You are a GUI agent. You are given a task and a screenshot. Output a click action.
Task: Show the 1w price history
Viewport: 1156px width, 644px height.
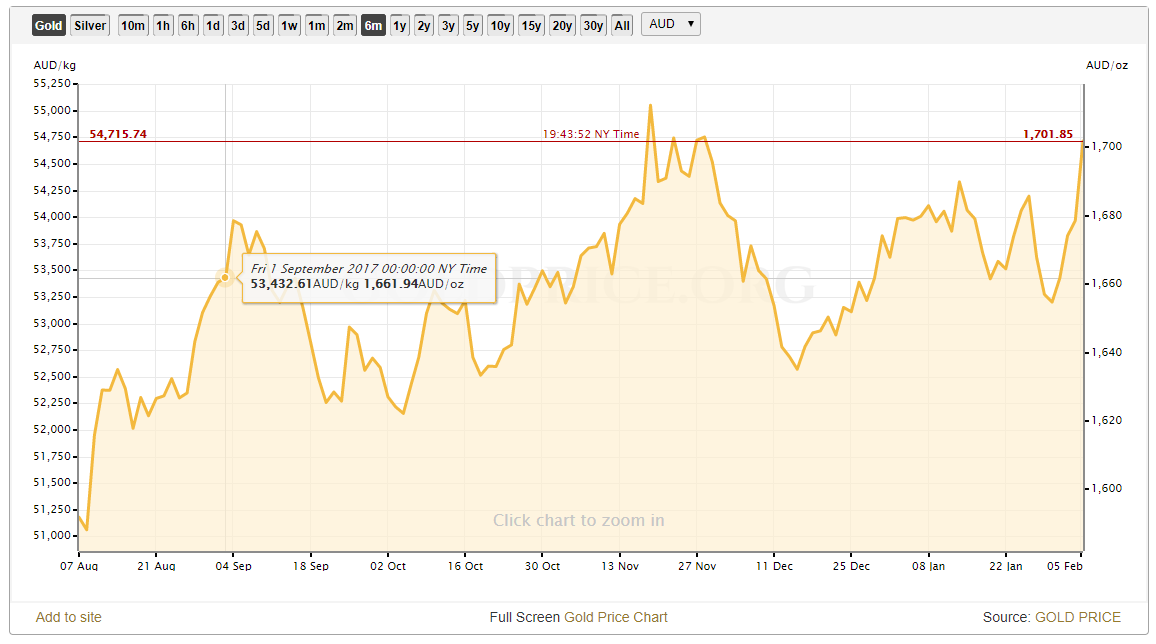[289, 25]
